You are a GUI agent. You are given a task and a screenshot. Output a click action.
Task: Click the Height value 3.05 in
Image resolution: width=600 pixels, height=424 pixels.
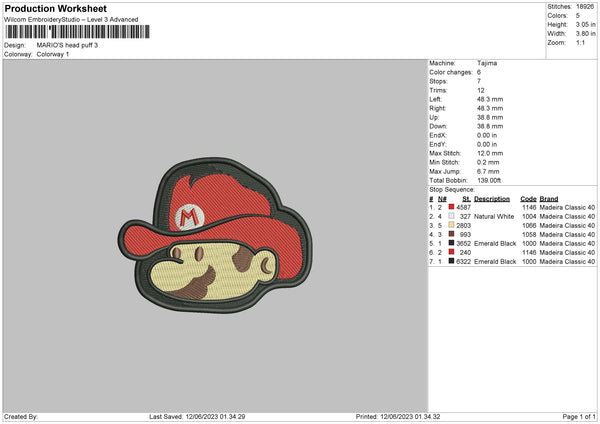(x=585, y=24)
